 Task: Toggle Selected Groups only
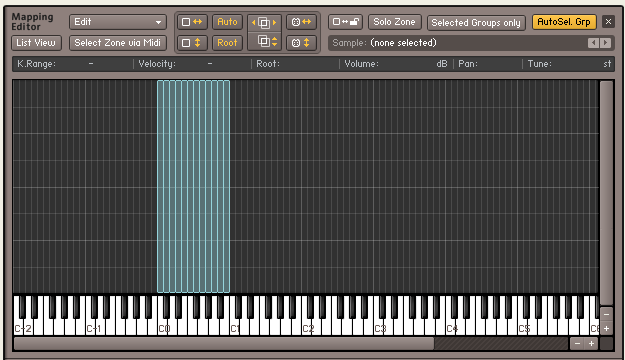(x=476, y=23)
